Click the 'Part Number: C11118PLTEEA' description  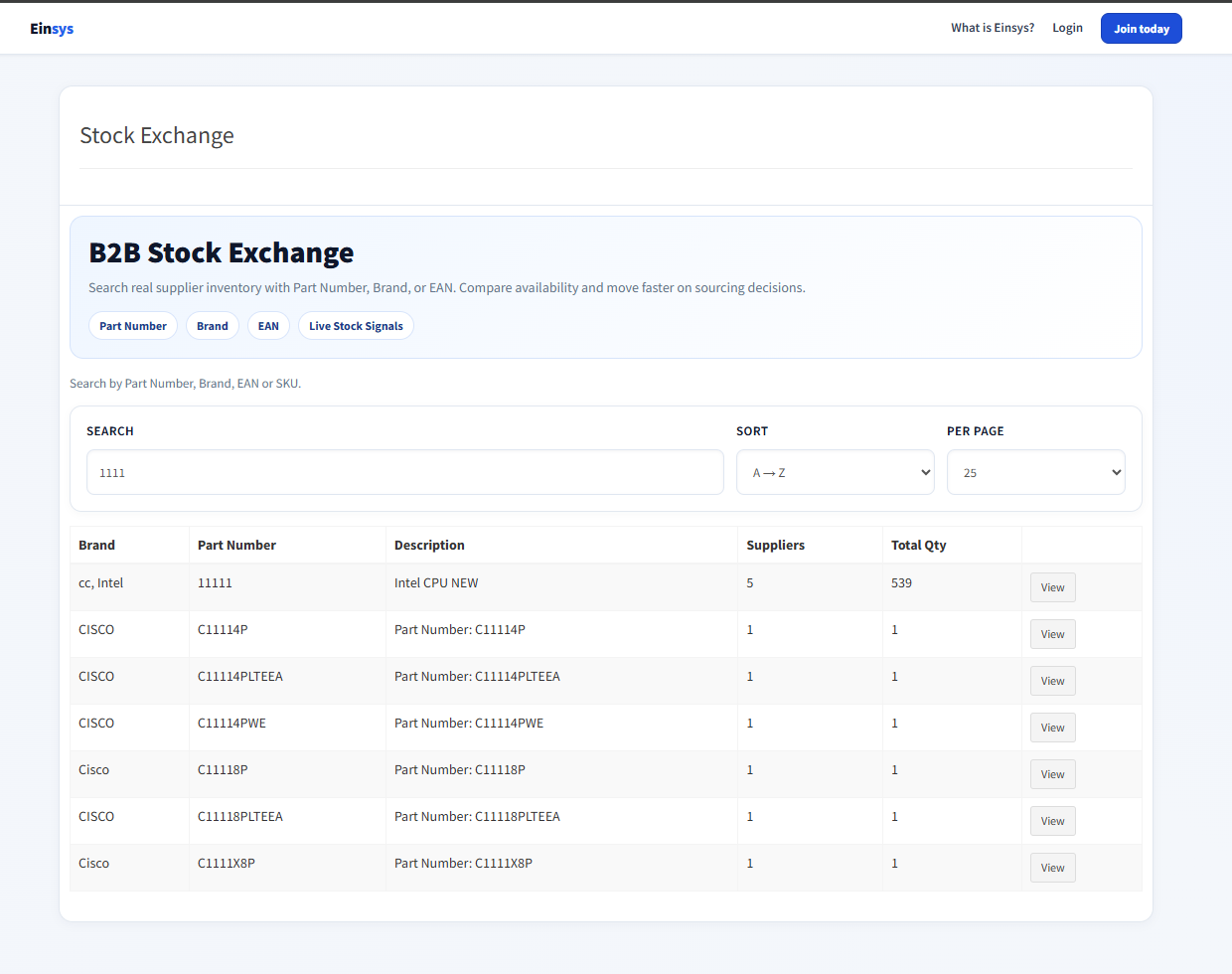(x=477, y=816)
